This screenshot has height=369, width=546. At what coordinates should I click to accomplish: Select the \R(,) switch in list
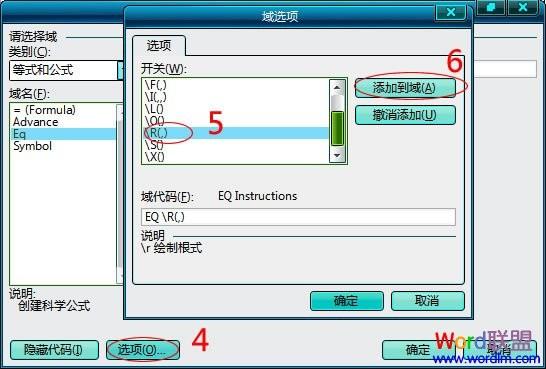click(236, 133)
